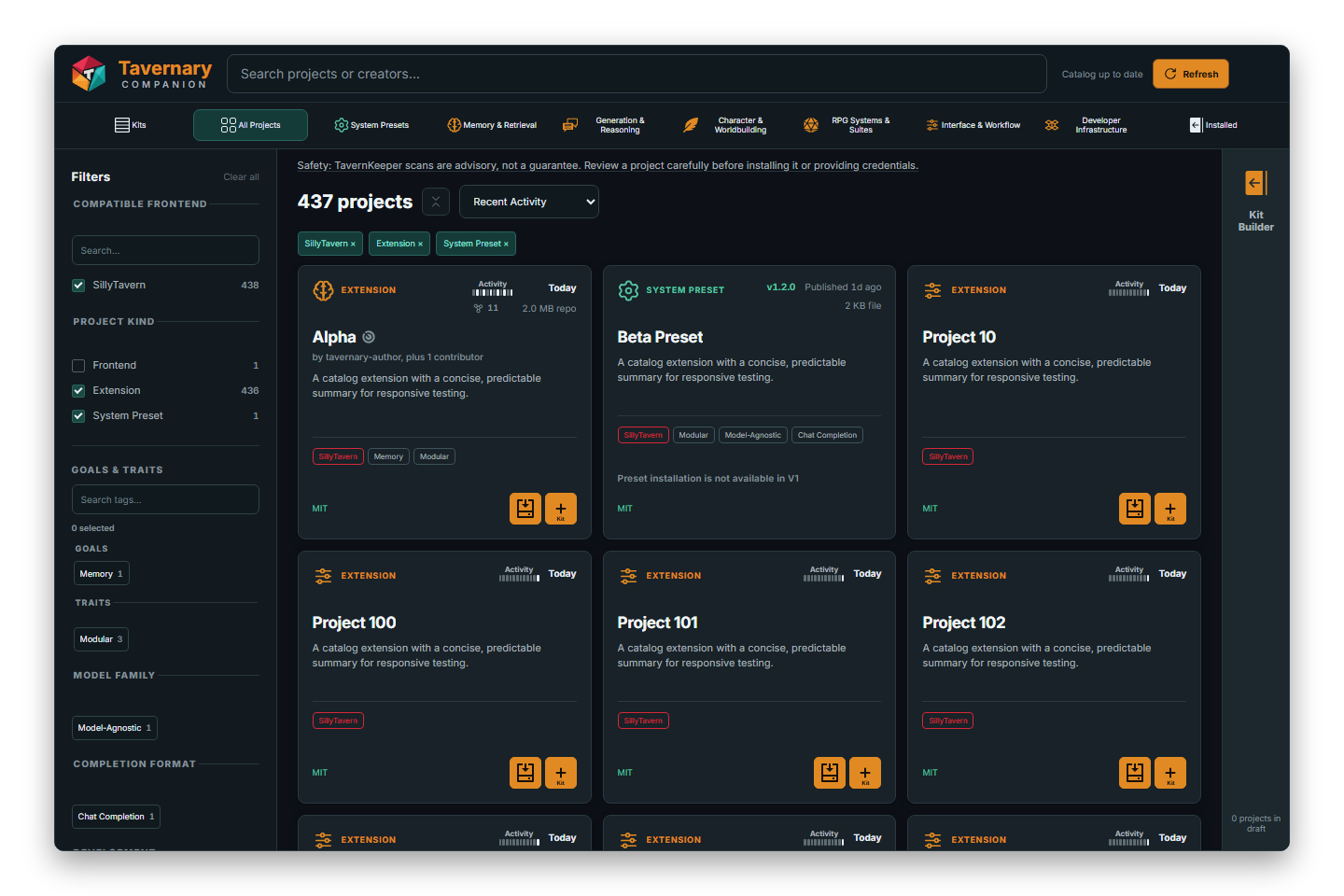Image resolution: width=1344 pixels, height=896 pixels.
Task: Toggle the Memory goal tag filter
Action: (x=101, y=574)
